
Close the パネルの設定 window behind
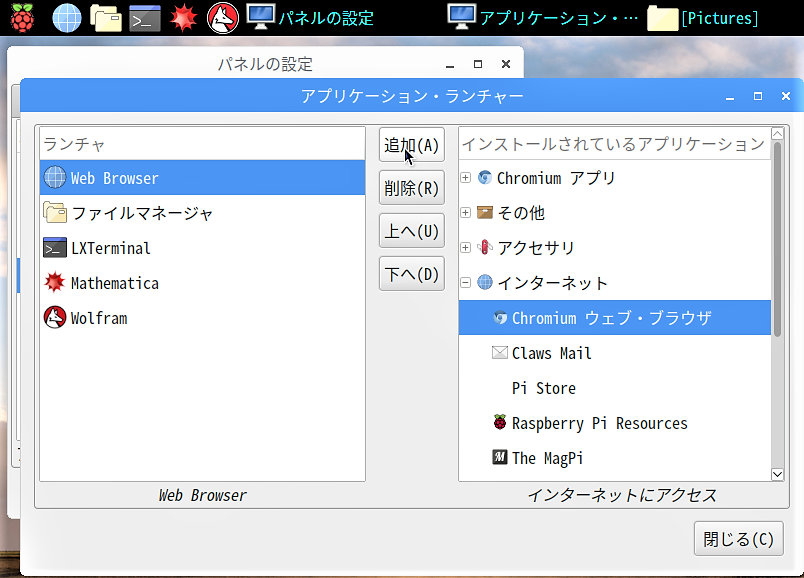(x=506, y=64)
